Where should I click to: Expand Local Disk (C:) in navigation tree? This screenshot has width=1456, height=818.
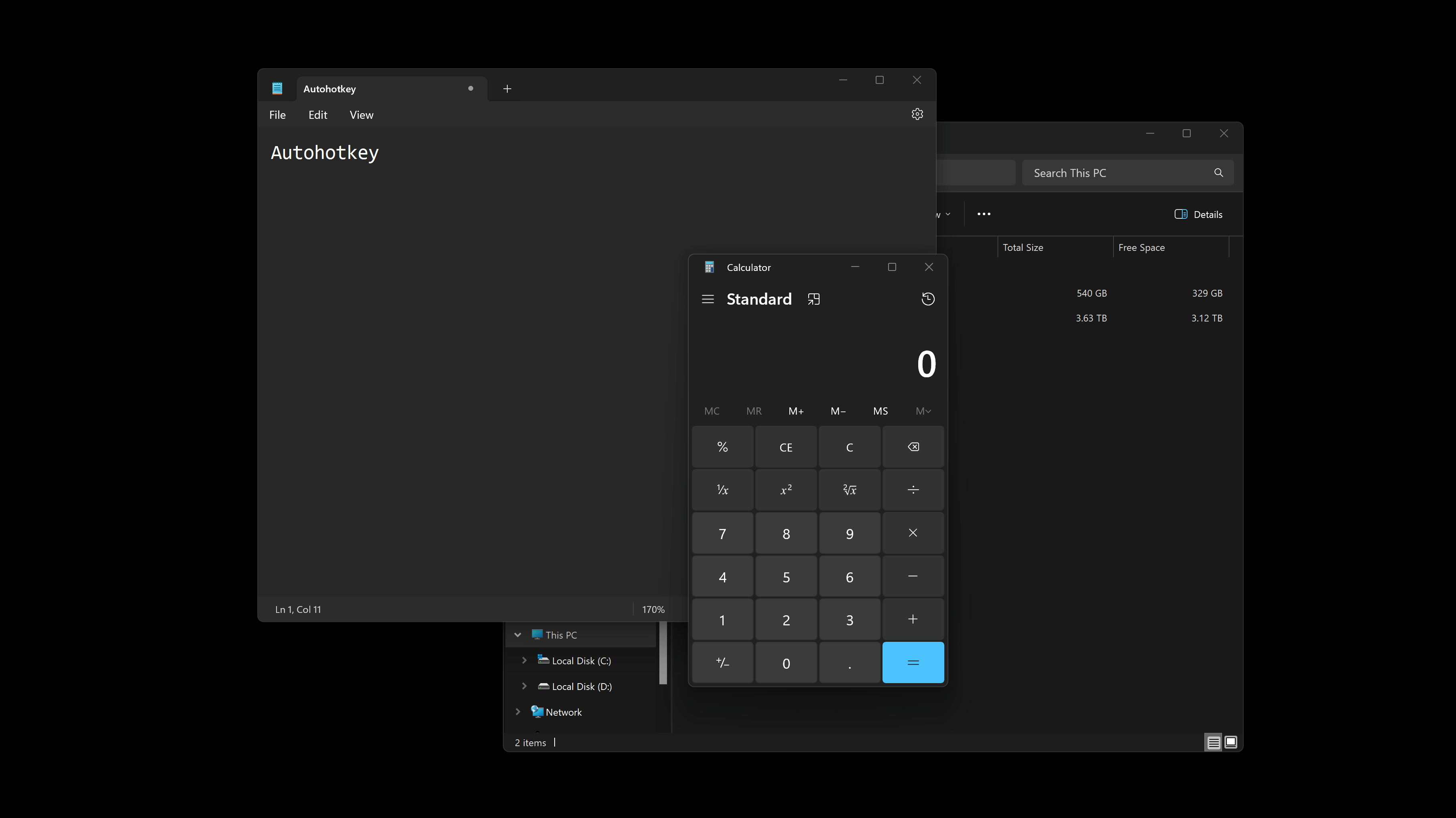pyautogui.click(x=525, y=660)
